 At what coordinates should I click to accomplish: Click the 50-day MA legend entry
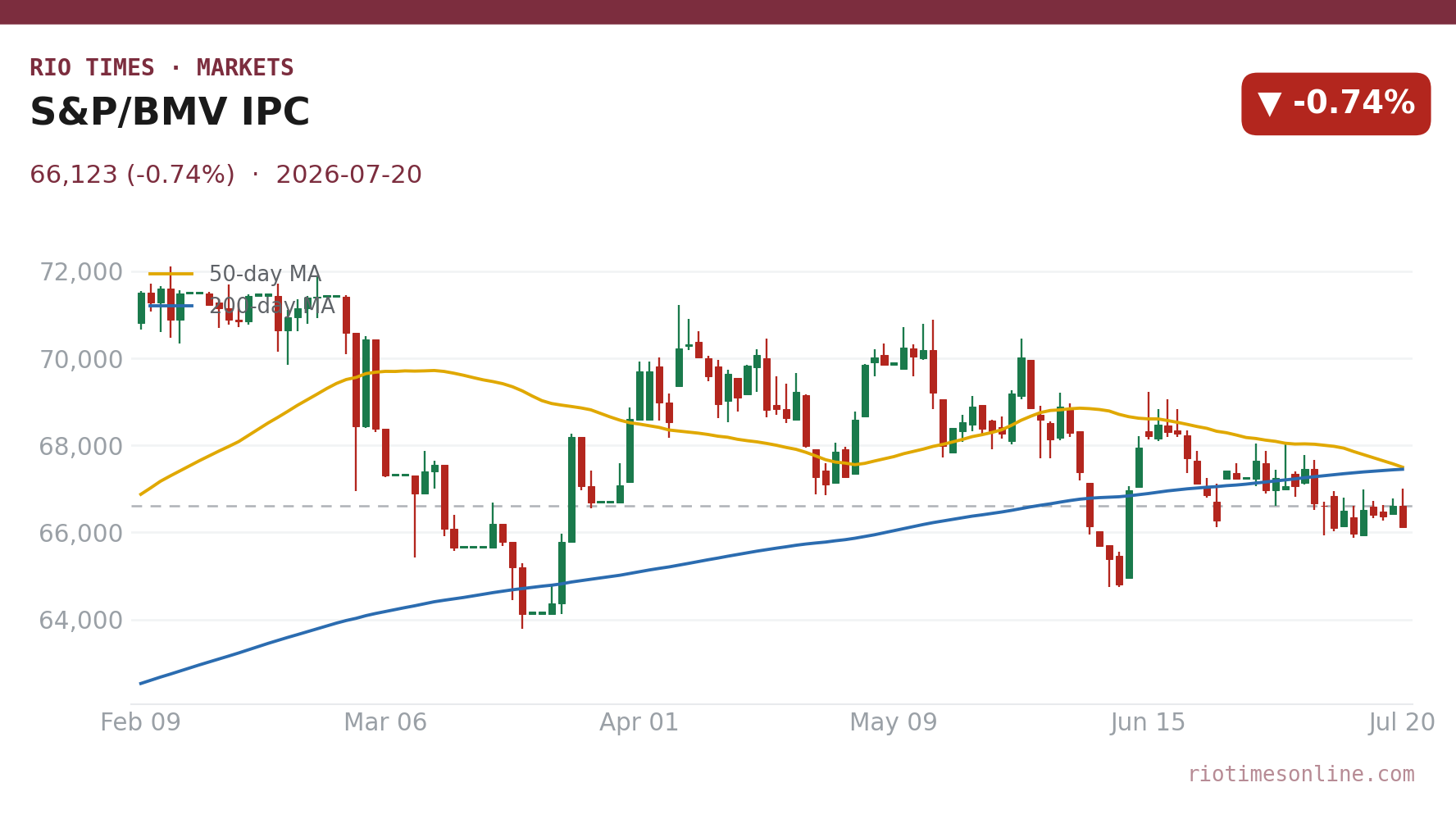(235, 275)
